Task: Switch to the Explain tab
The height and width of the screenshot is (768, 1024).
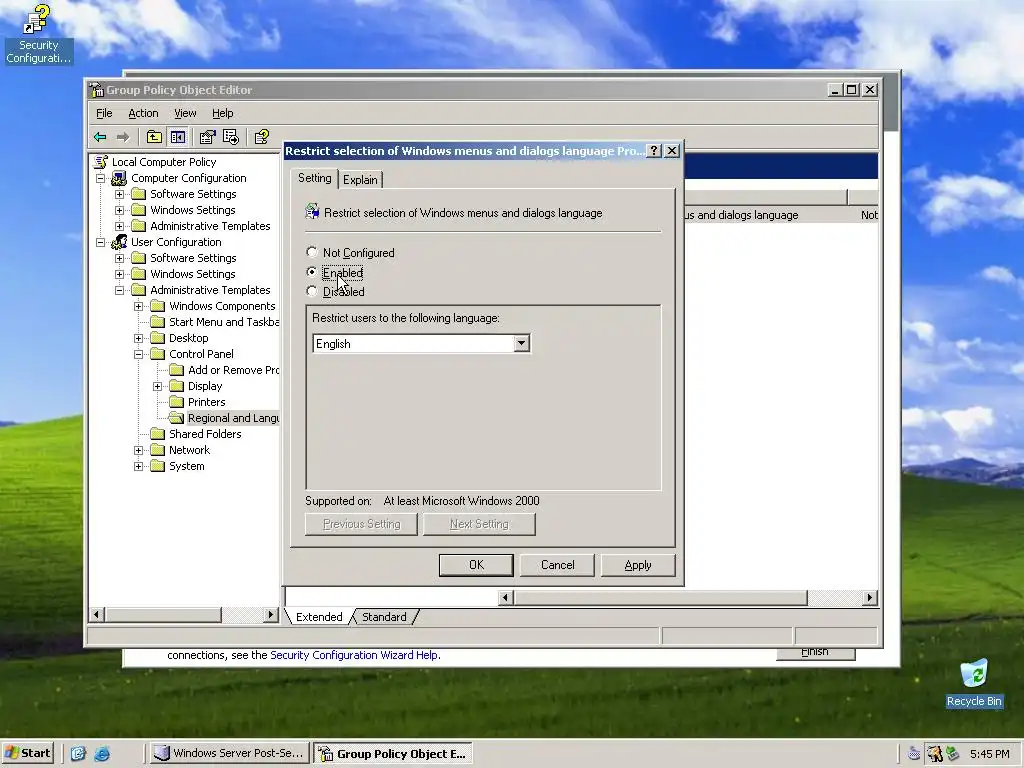Action: tap(360, 180)
